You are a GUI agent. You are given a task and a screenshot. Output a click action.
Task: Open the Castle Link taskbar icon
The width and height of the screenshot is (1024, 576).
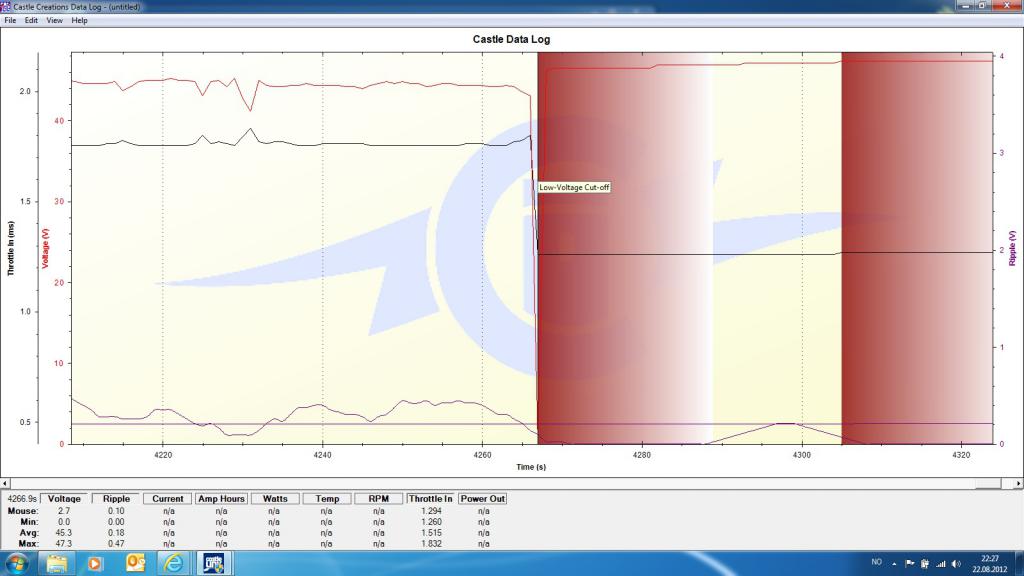pyautogui.click(x=214, y=563)
